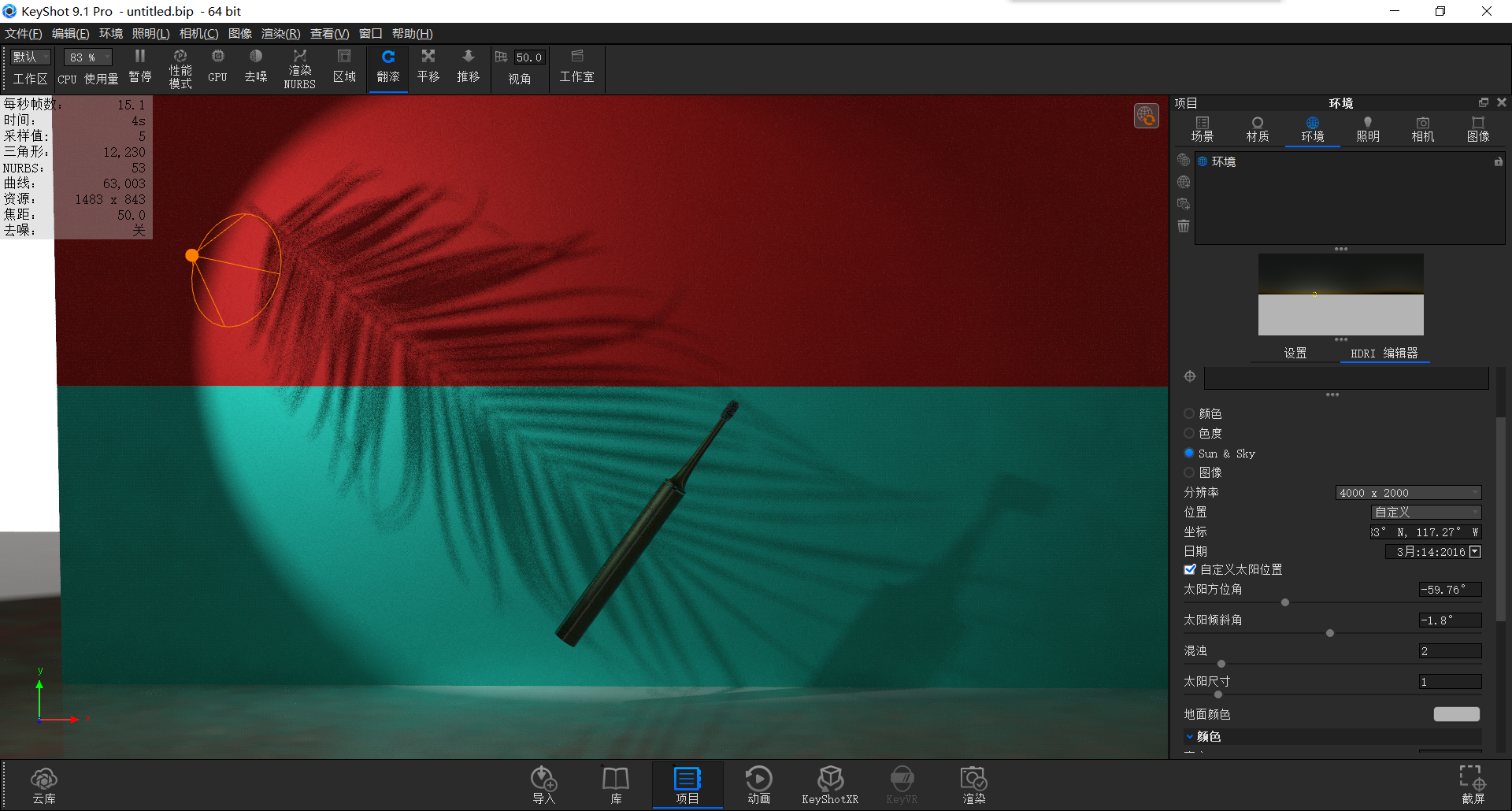The width and height of the screenshot is (1512, 811).
Task: Switch to the 推移 (Dolly) tool
Action: 469,67
